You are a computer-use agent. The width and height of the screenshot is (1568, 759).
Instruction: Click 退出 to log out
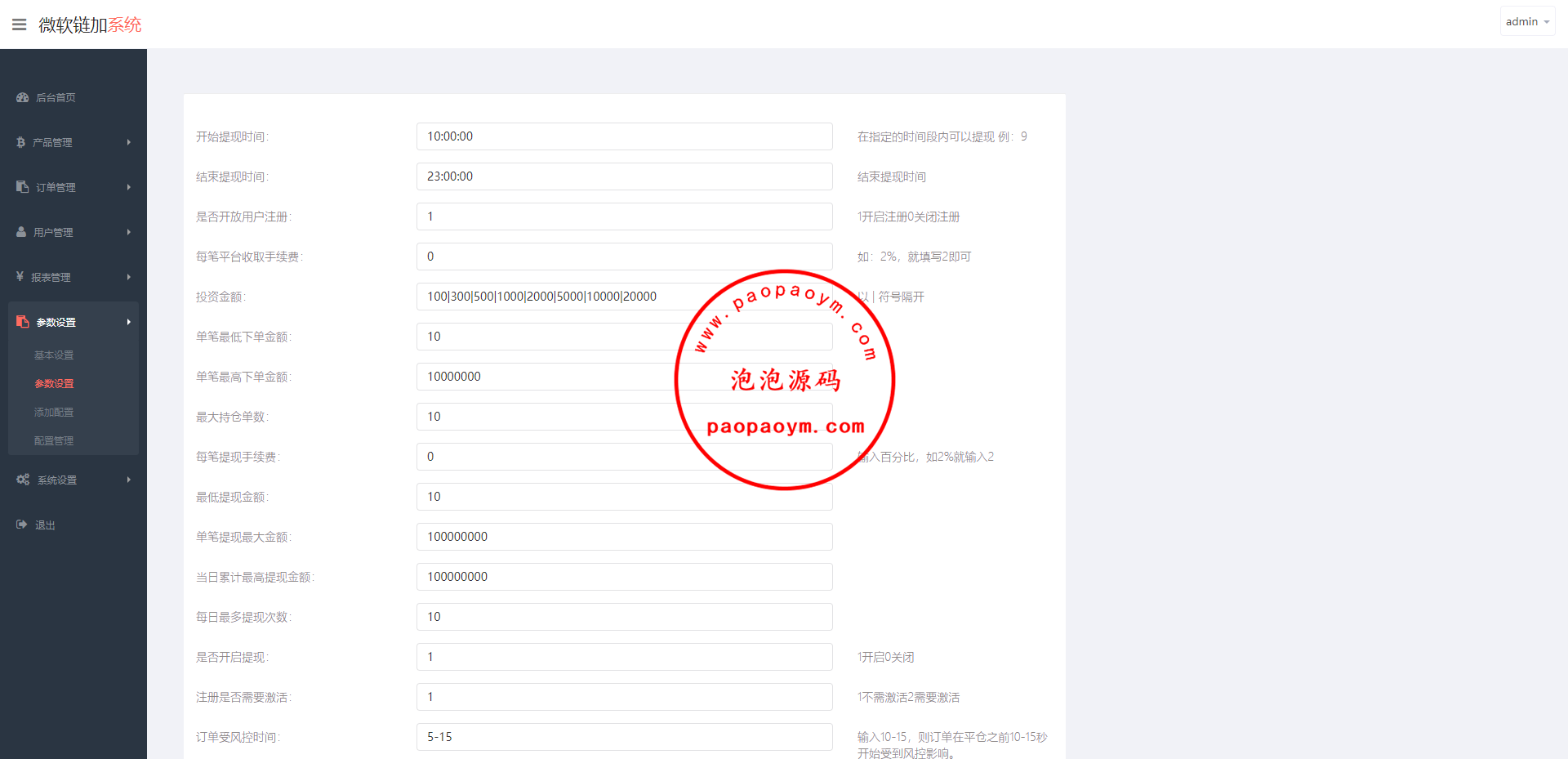45,525
